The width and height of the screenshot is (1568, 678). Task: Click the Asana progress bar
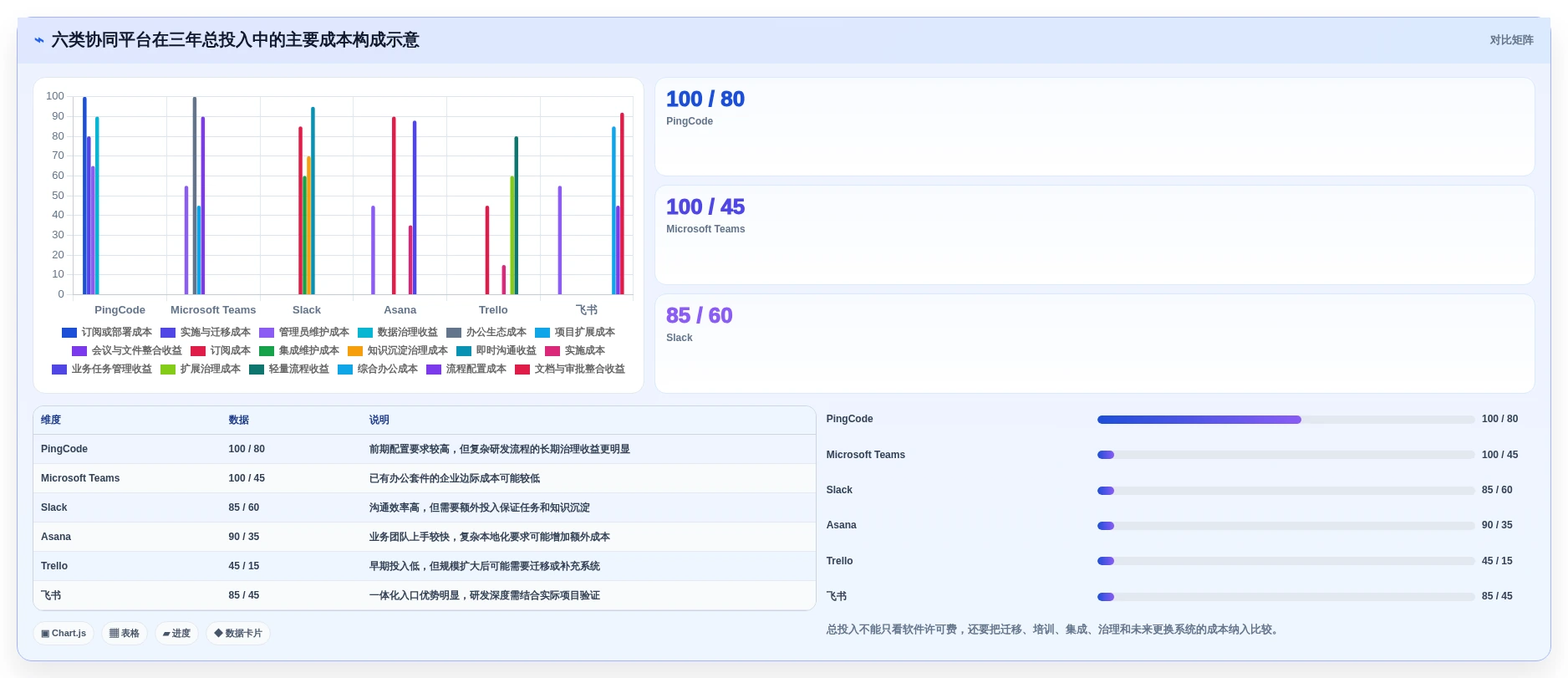[x=1285, y=526]
